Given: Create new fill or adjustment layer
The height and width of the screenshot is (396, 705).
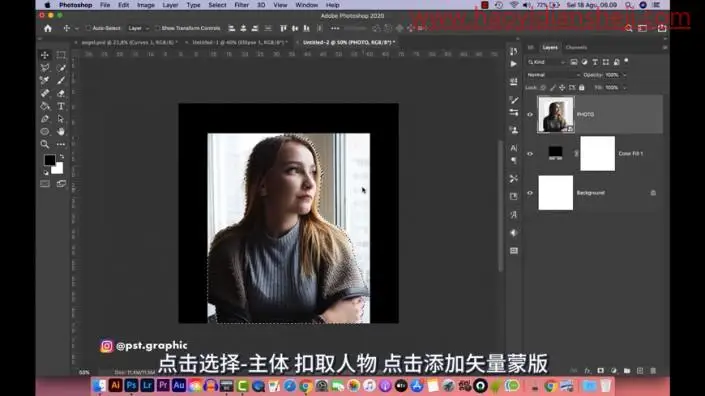Looking at the screenshot, I should point(614,371).
